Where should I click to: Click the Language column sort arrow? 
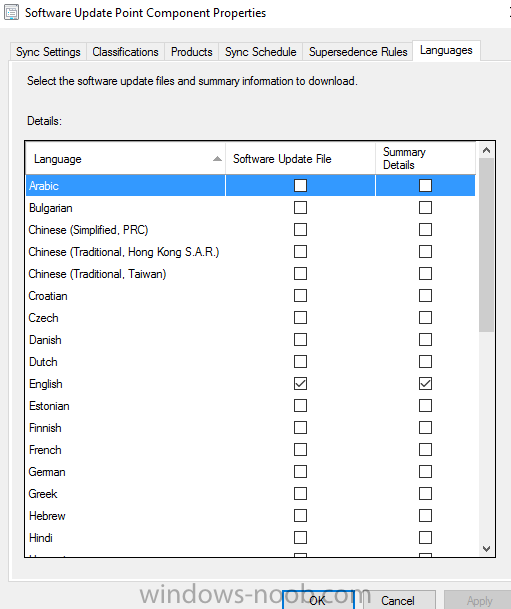(217, 158)
